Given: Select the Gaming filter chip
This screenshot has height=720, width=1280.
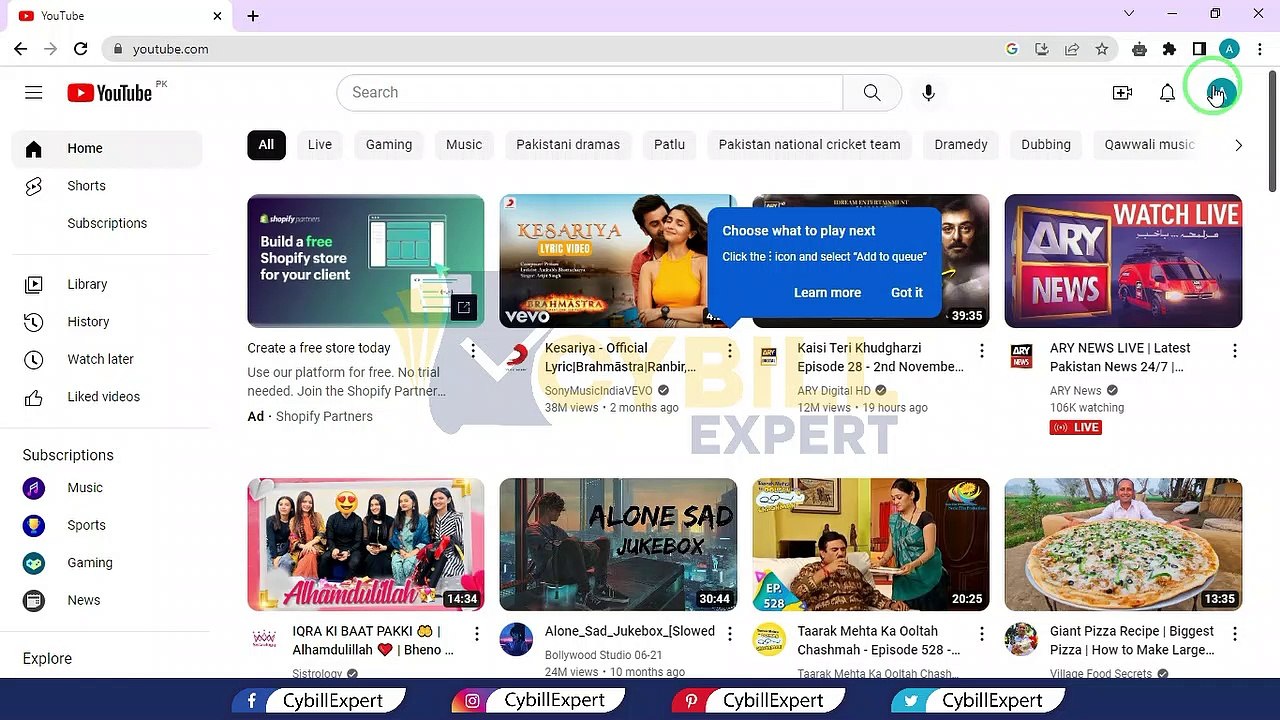Looking at the screenshot, I should pyautogui.click(x=389, y=145).
